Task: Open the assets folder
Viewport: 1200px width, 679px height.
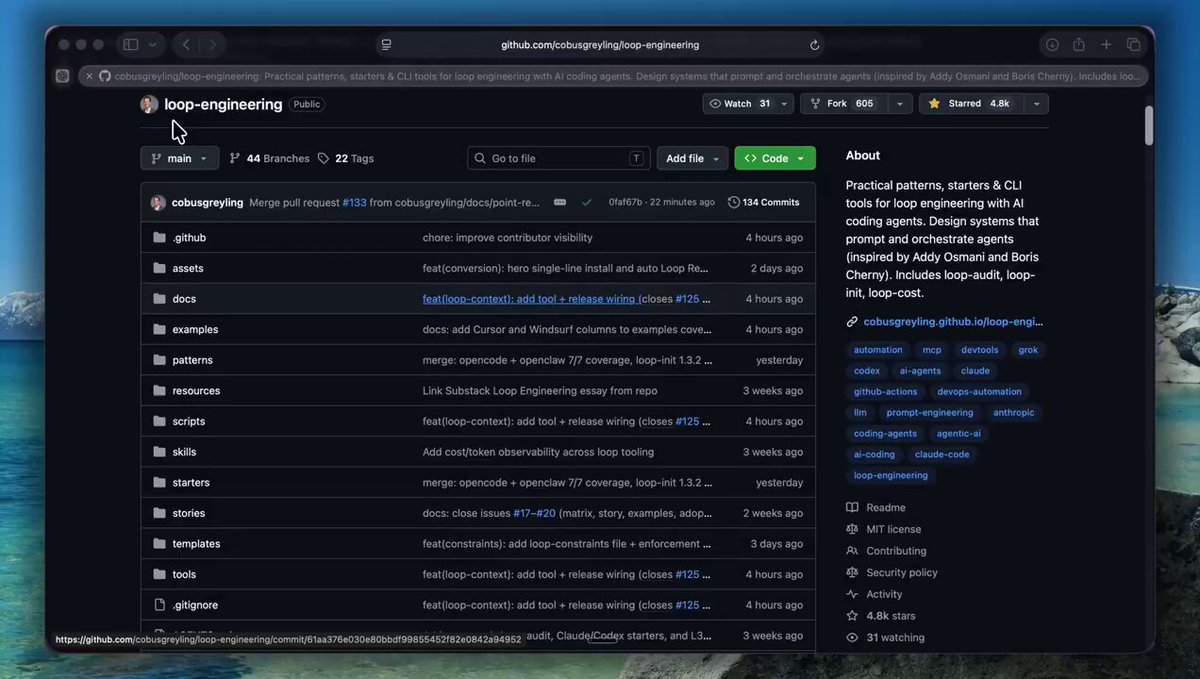Action: pos(188,268)
